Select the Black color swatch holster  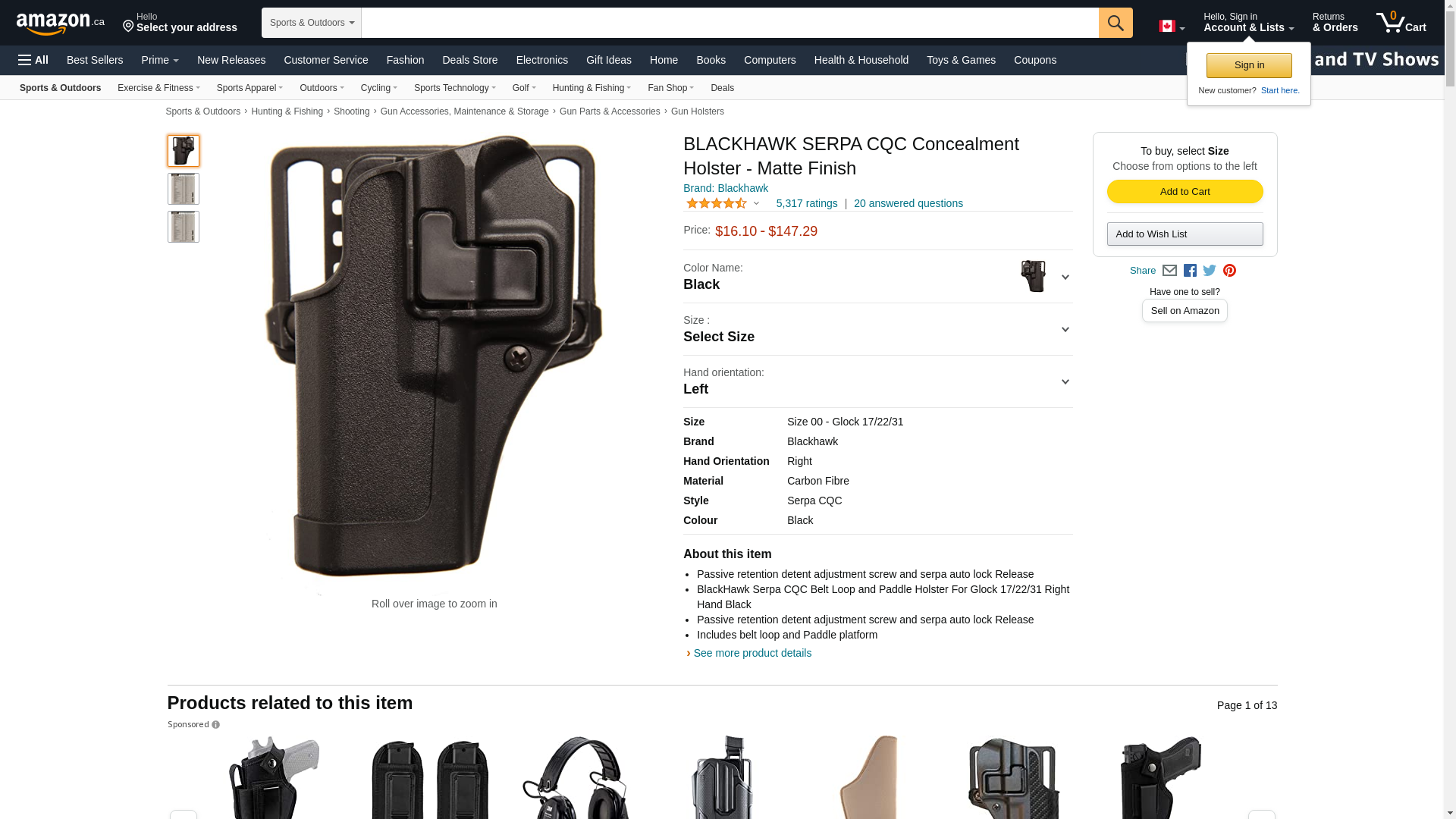(x=1033, y=276)
